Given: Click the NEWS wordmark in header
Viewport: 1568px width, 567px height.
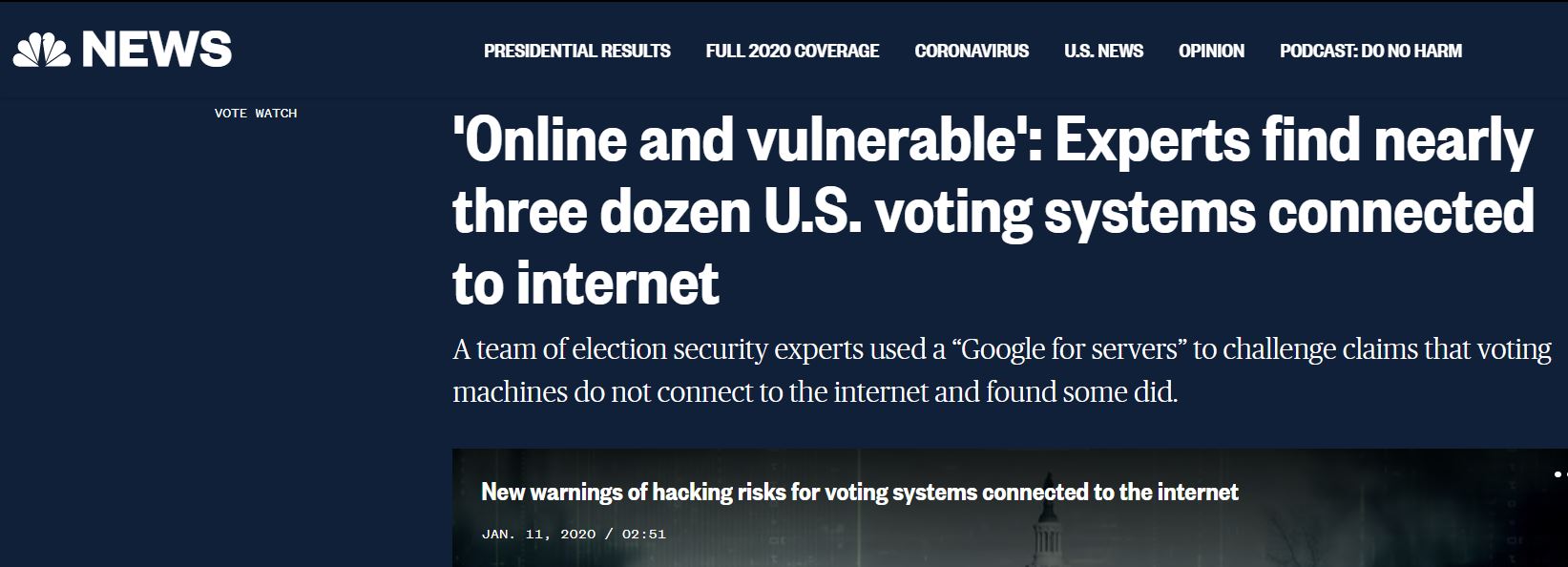Looking at the screenshot, I should (x=157, y=50).
